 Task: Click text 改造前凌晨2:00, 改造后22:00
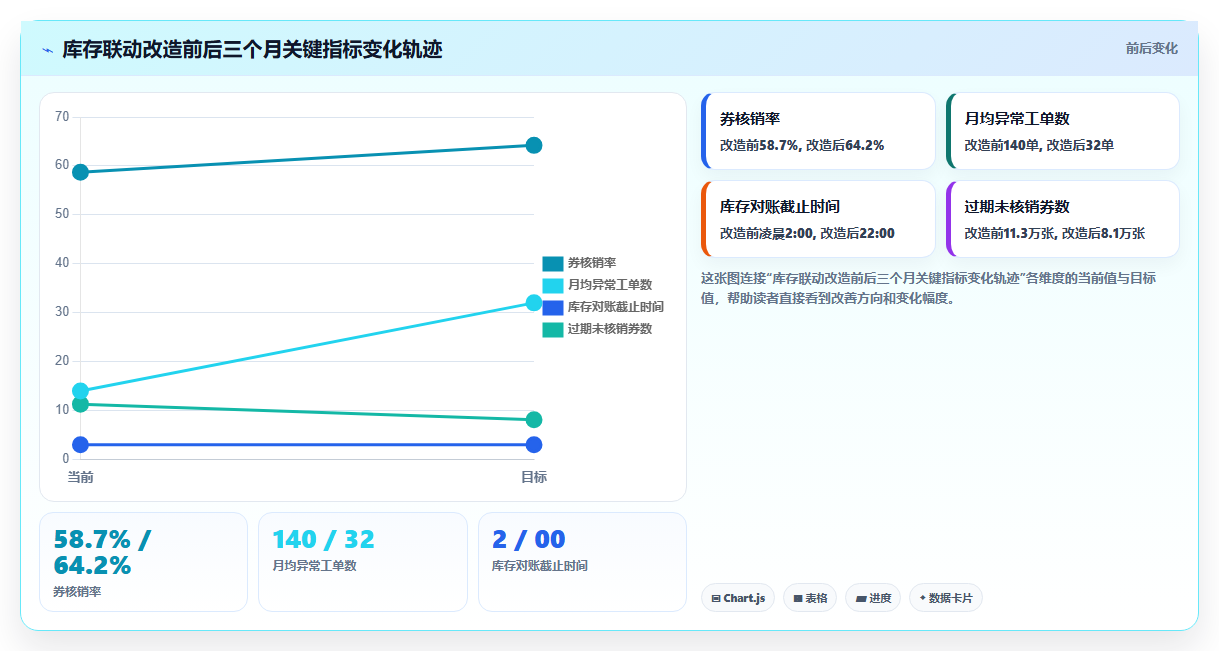807,233
